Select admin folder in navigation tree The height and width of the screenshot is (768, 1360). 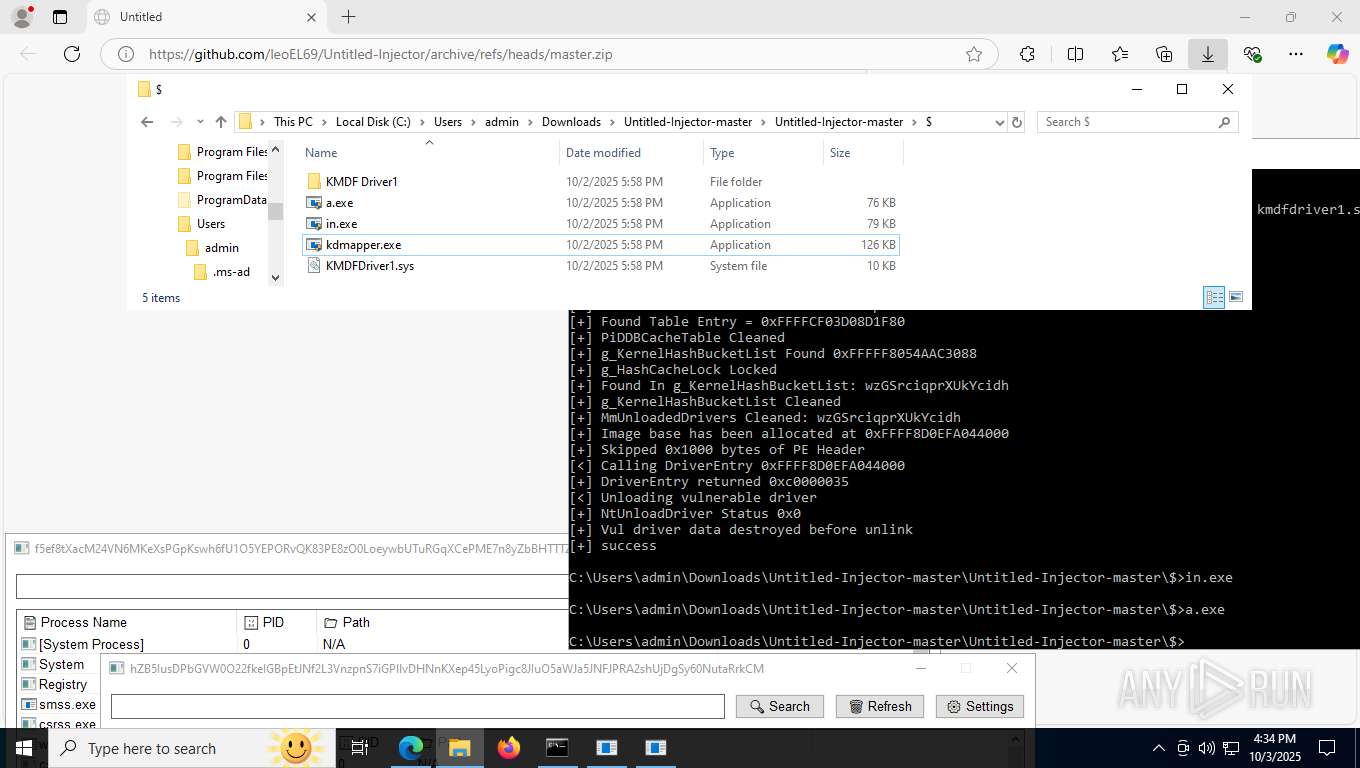point(212,248)
